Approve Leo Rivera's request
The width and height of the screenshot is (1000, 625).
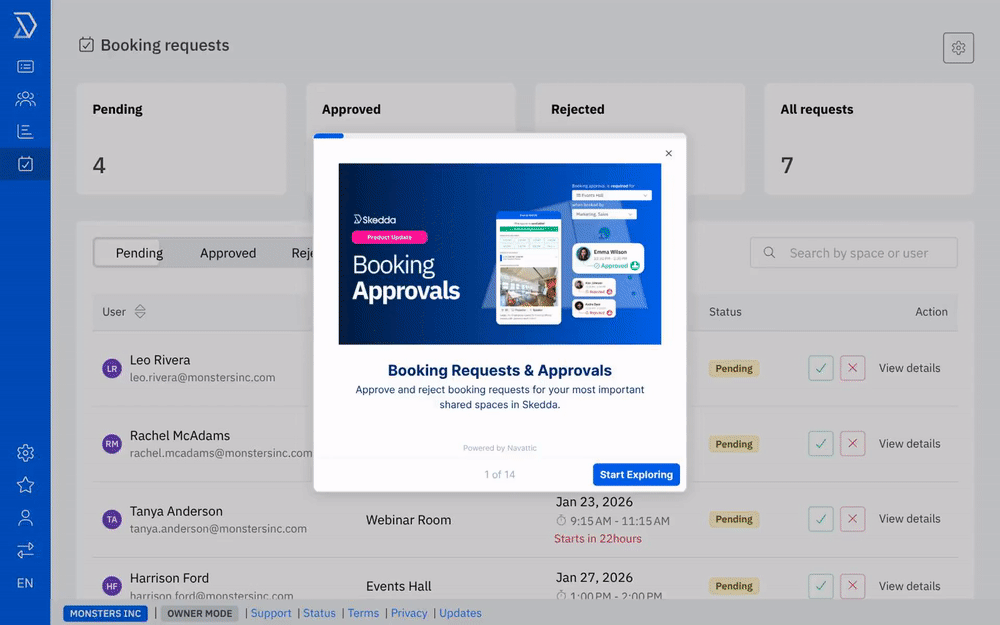(820, 368)
